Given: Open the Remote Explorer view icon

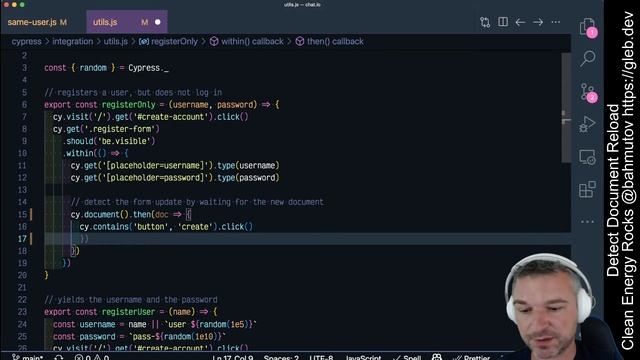Looking at the screenshot, I should pyautogui.click(x=587, y=157).
